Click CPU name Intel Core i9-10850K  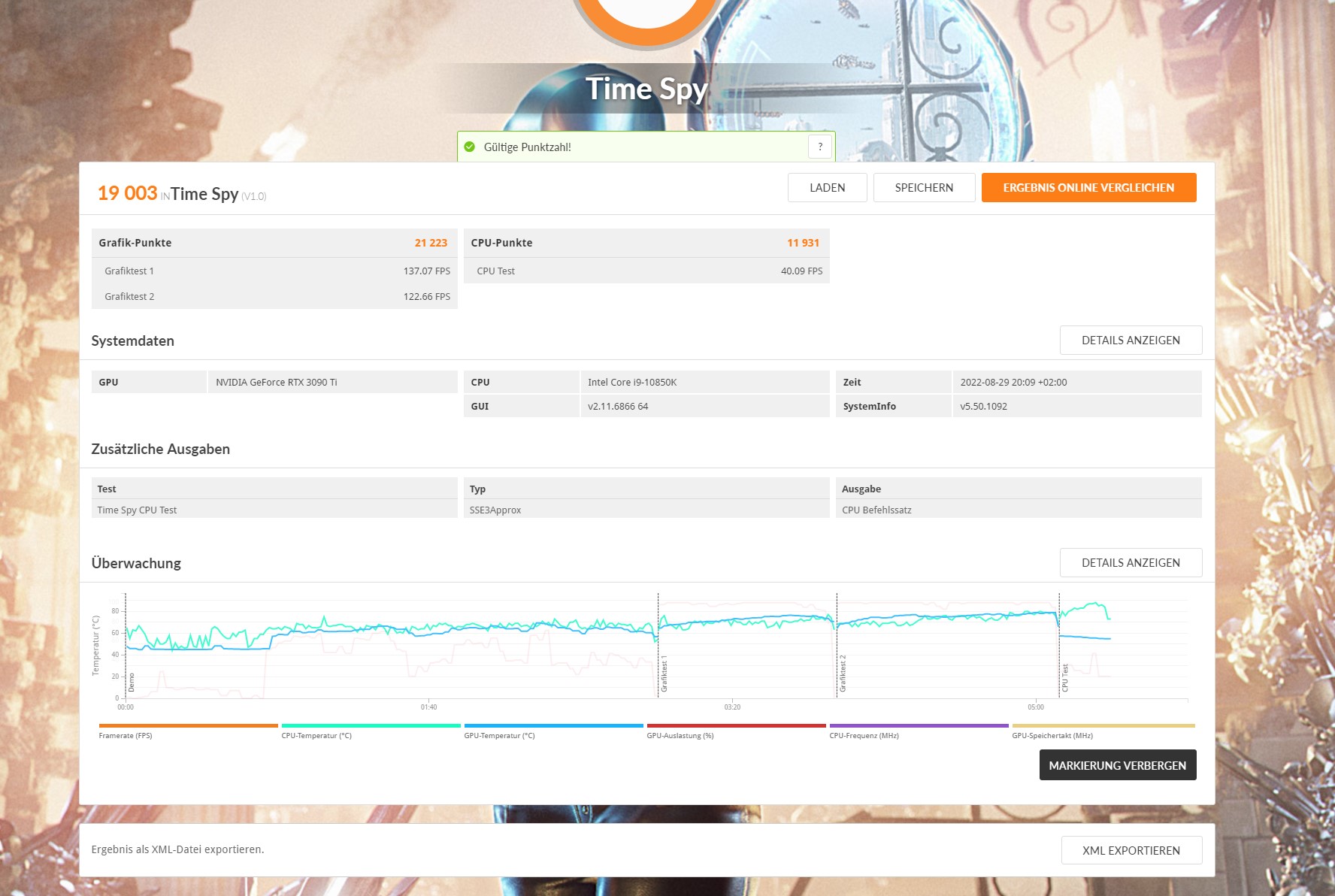(x=632, y=383)
